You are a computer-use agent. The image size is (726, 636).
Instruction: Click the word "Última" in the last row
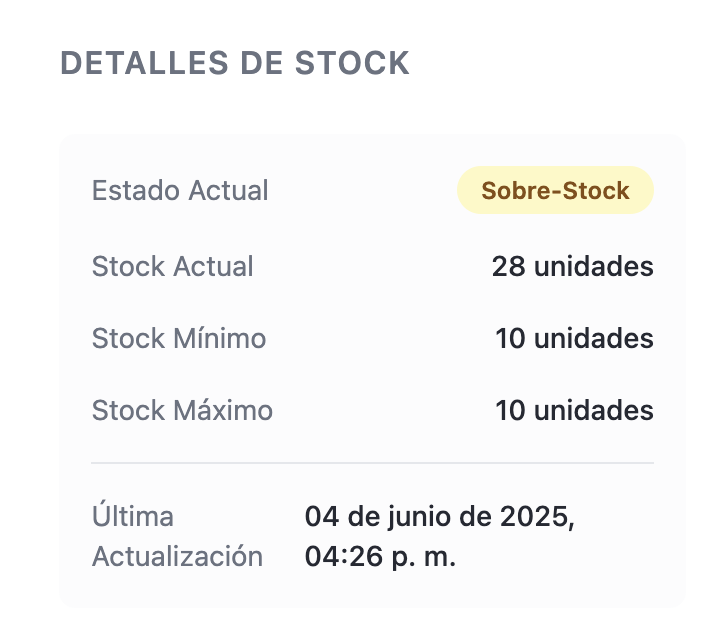click(133, 518)
